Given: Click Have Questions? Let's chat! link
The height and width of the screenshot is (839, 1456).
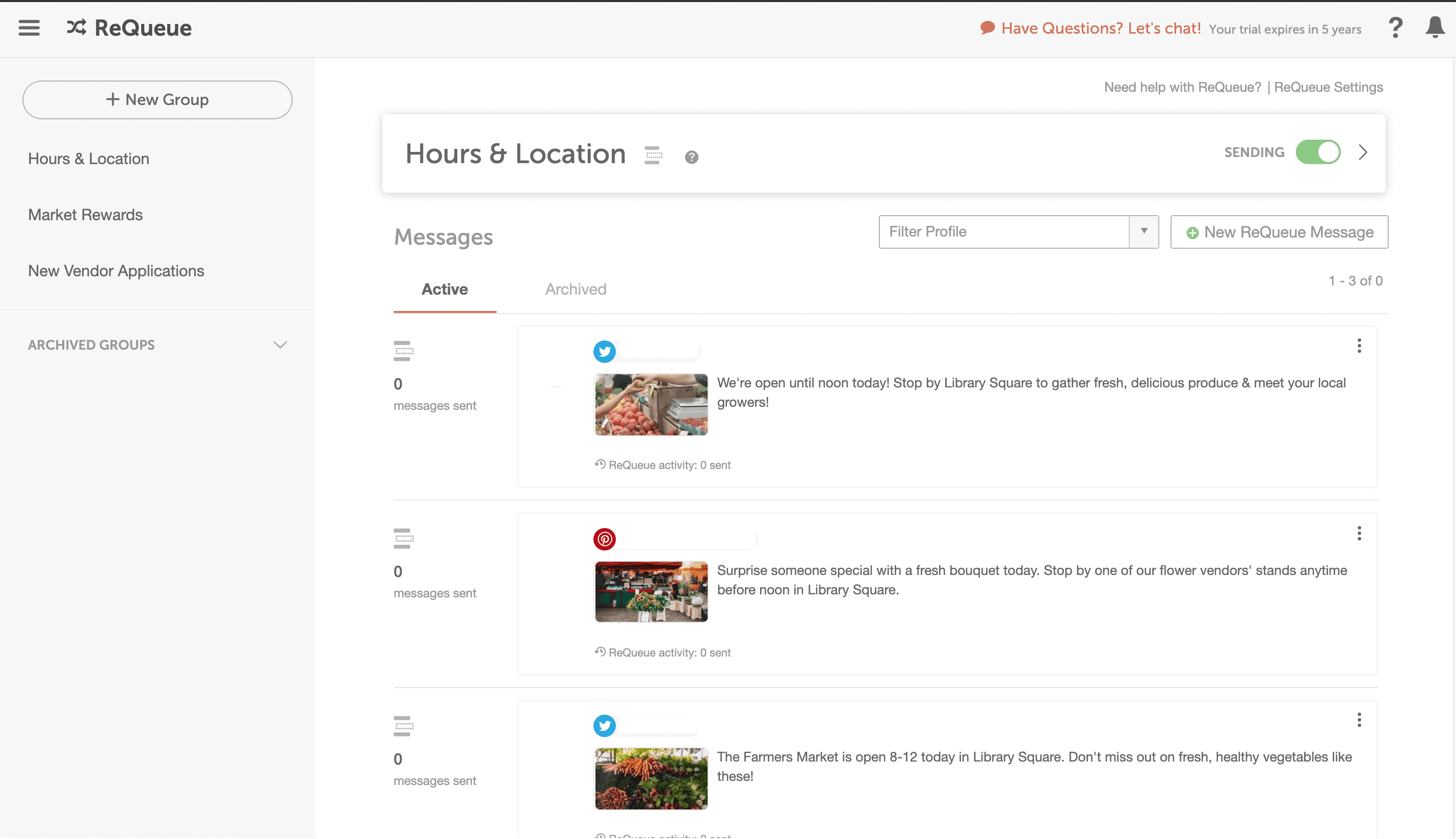Looking at the screenshot, I should [x=1101, y=28].
